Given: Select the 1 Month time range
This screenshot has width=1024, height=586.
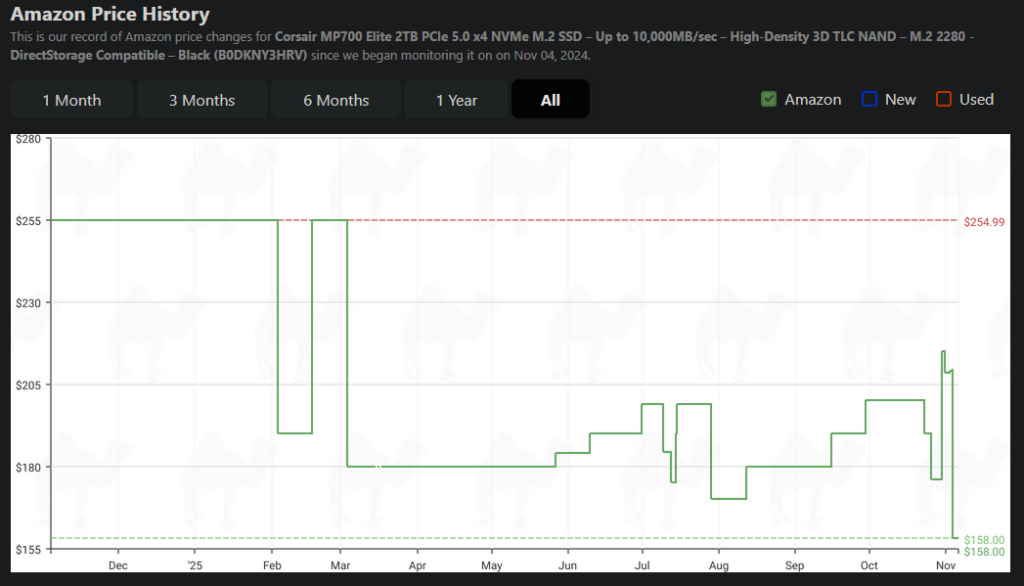Looking at the screenshot, I should [x=72, y=100].
